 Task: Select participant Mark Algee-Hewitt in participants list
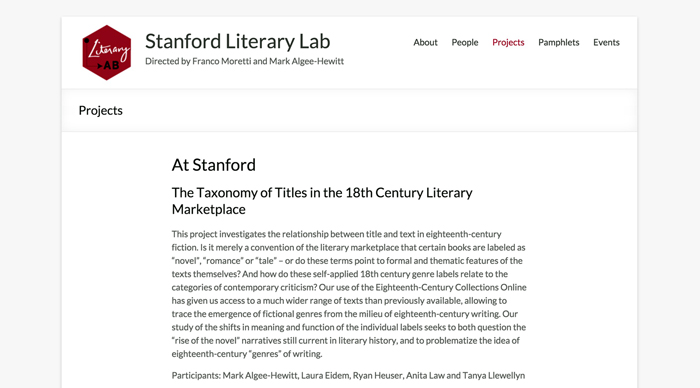tap(260, 375)
